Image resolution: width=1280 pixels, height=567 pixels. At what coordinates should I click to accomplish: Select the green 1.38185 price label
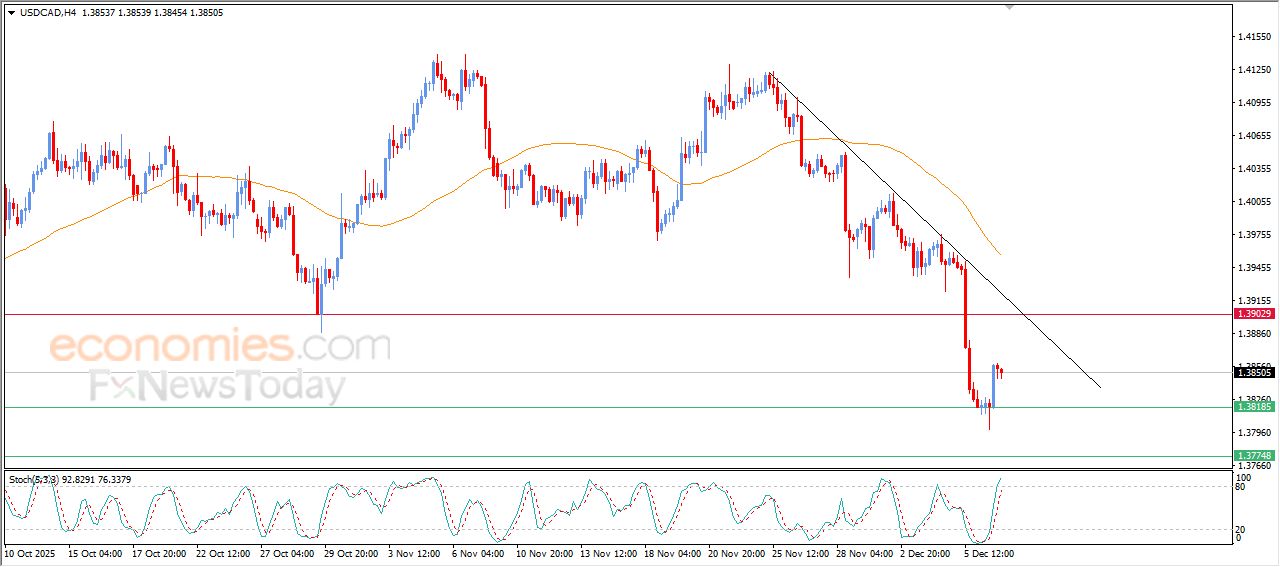1254,407
